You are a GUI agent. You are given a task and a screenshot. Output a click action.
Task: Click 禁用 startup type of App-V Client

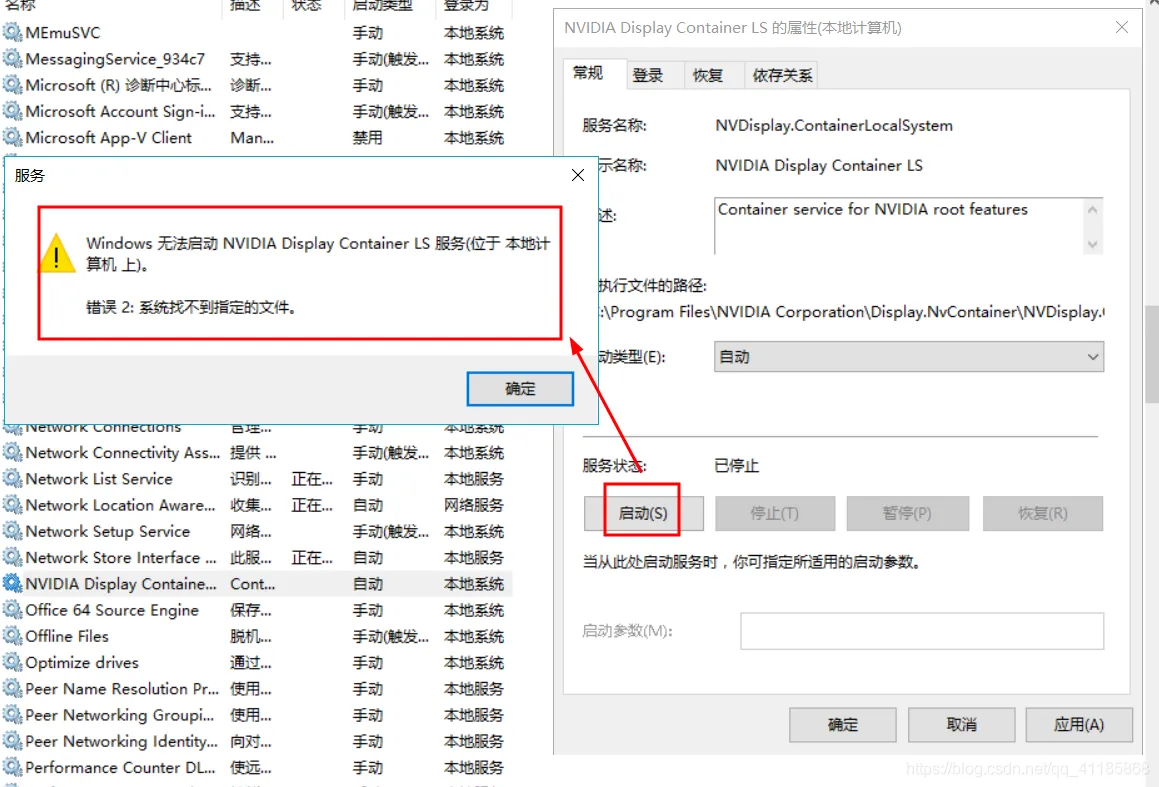[x=367, y=137]
